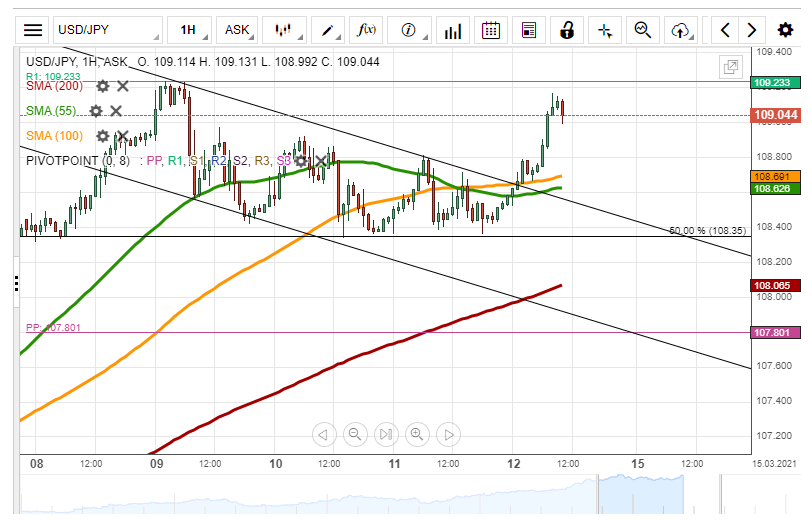This screenshot has width=808, height=521.
Task: Click the padlock lock icon
Action: coord(567,30)
